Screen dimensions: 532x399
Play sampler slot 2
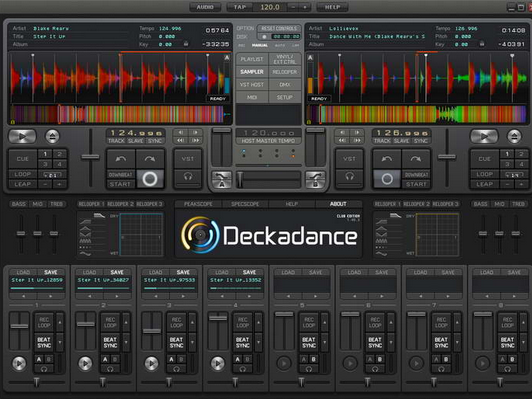[x=85, y=363]
